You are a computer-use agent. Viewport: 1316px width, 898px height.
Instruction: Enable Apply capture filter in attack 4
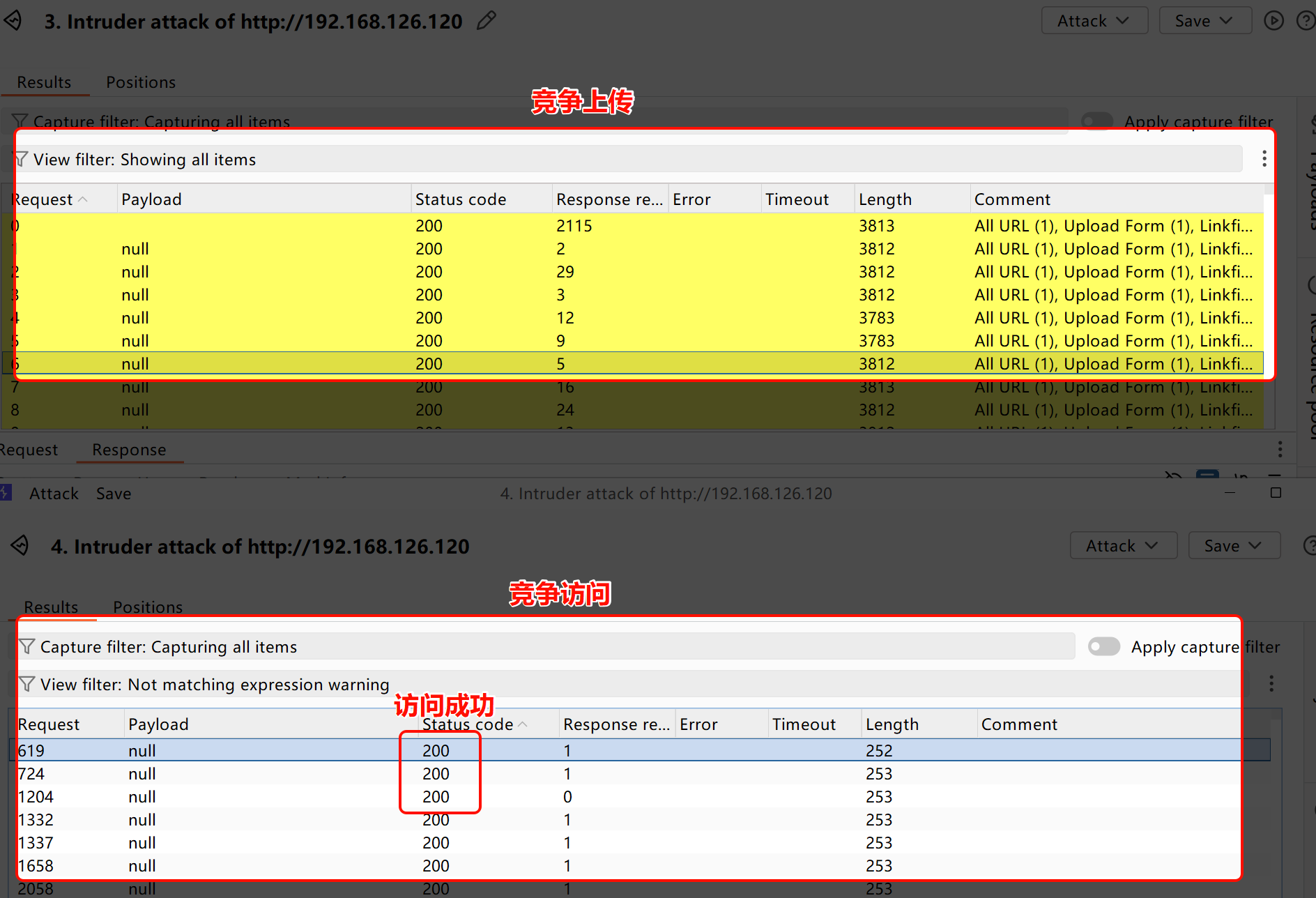click(1103, 646)
